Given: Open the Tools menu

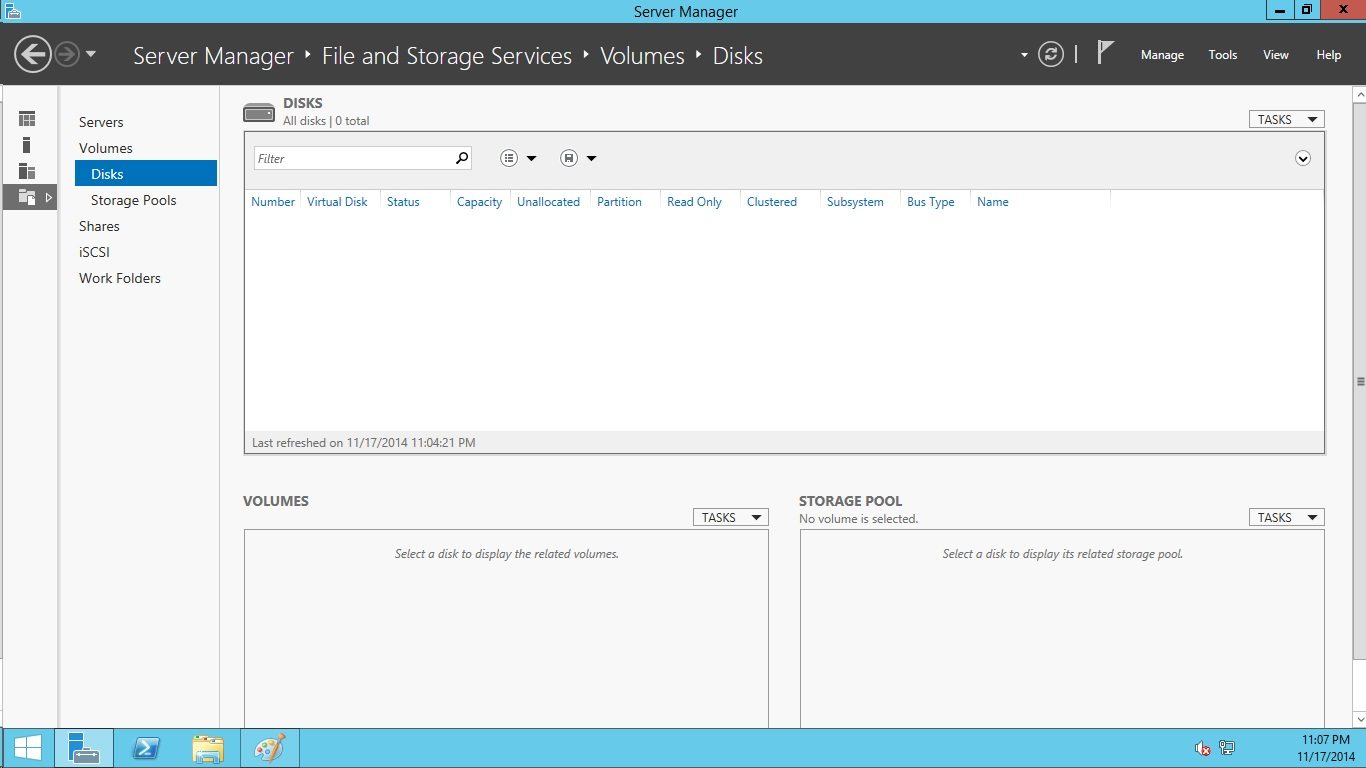Looking at the screenshot, I should pyautogui.click(x=1223, y=55).
